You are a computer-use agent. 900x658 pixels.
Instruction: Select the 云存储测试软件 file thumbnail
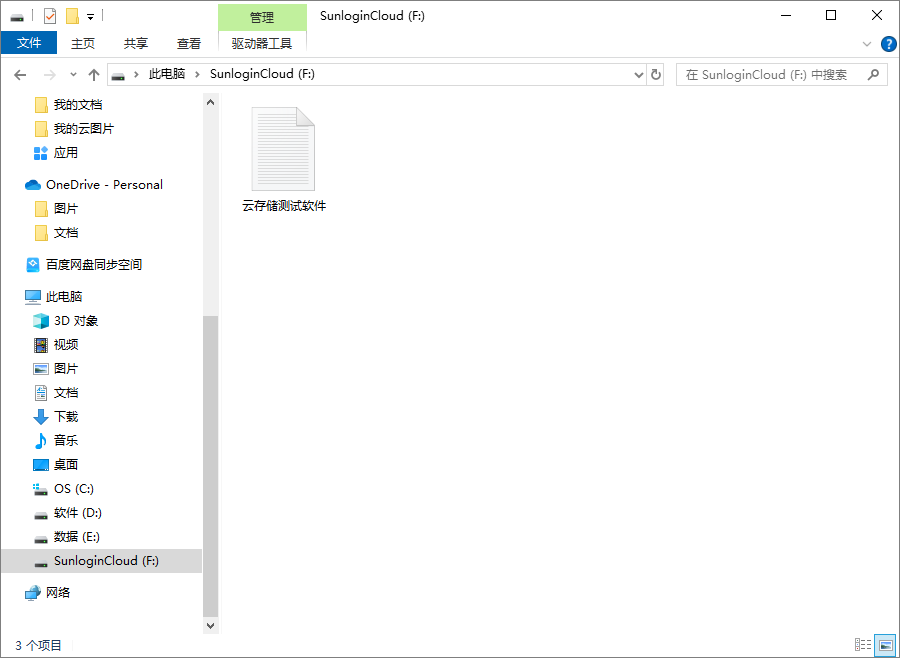283,149
